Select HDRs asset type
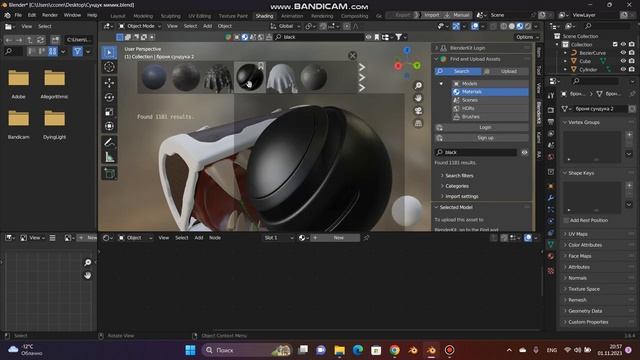This screenshot has width=640, height=360. (490, 108)
